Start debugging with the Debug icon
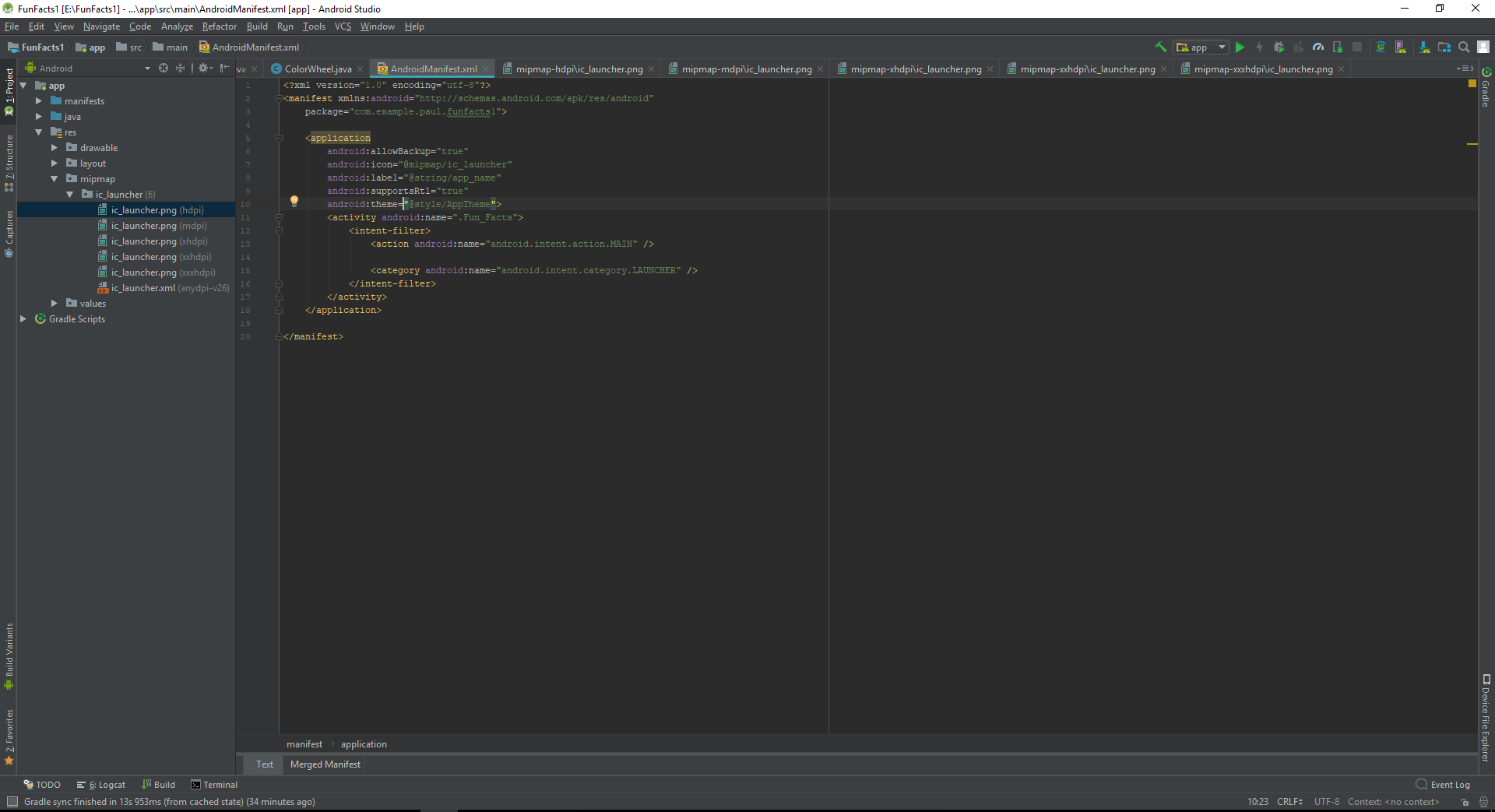 [1280, 47]
